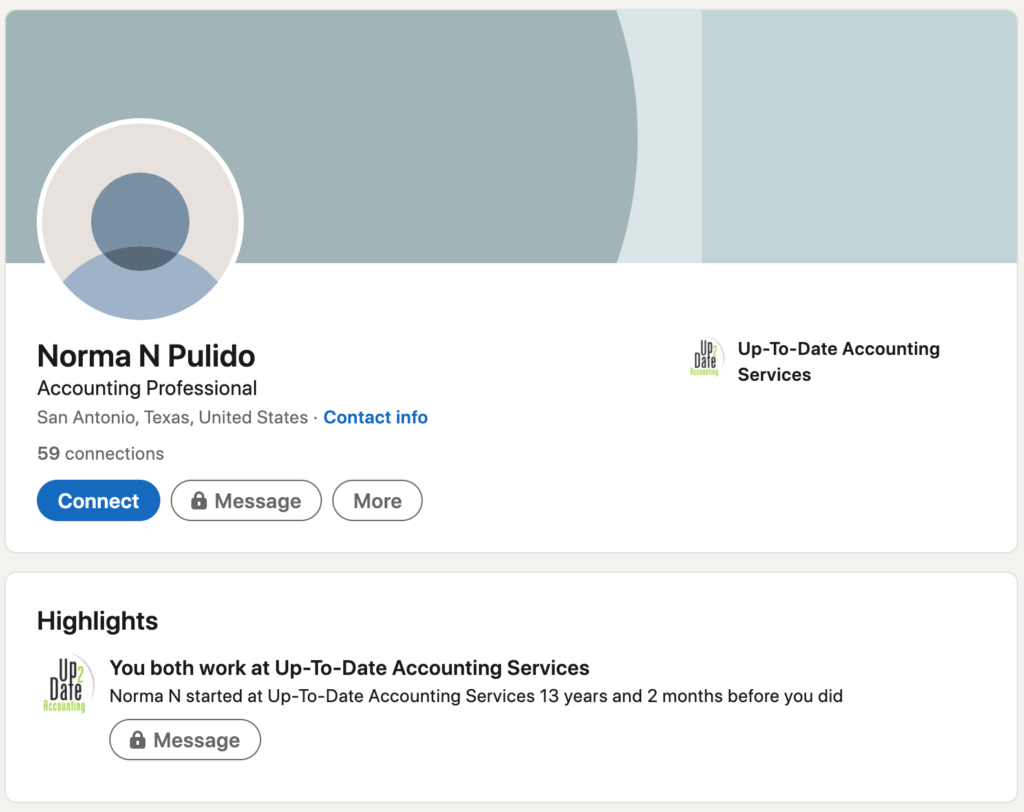Image resolution: width=1024 pixels, height=812 pixels.
Task: Click the San Antonio, Texas location text
Action: pos(172,417)
